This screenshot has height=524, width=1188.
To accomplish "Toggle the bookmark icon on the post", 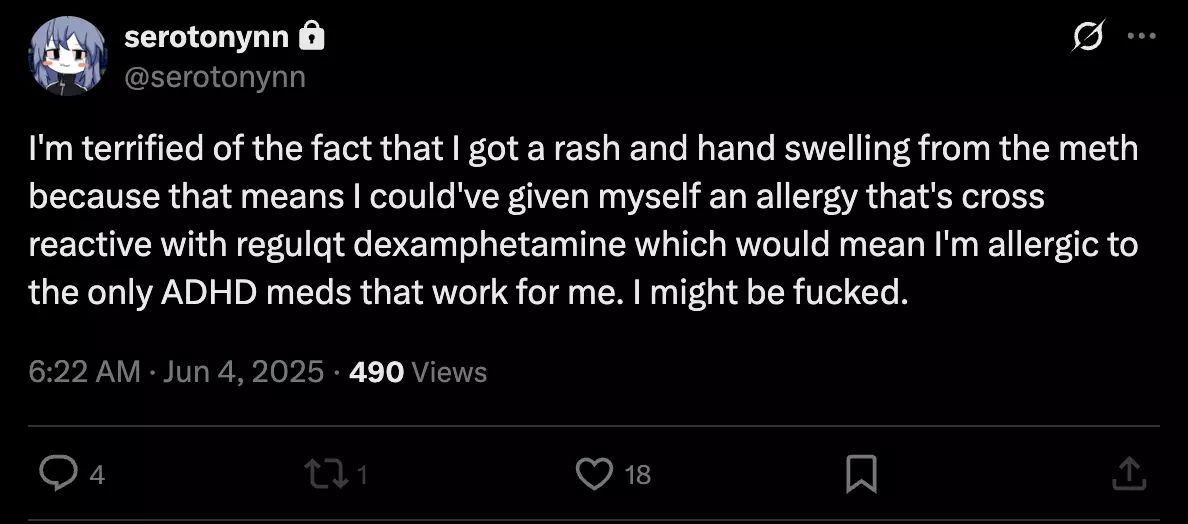I will coord(861,473).
